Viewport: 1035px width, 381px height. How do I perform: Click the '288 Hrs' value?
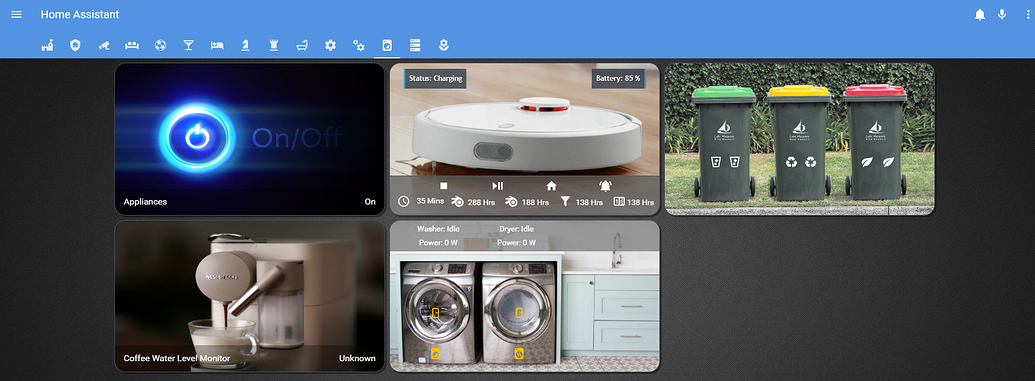click(481, 202)
